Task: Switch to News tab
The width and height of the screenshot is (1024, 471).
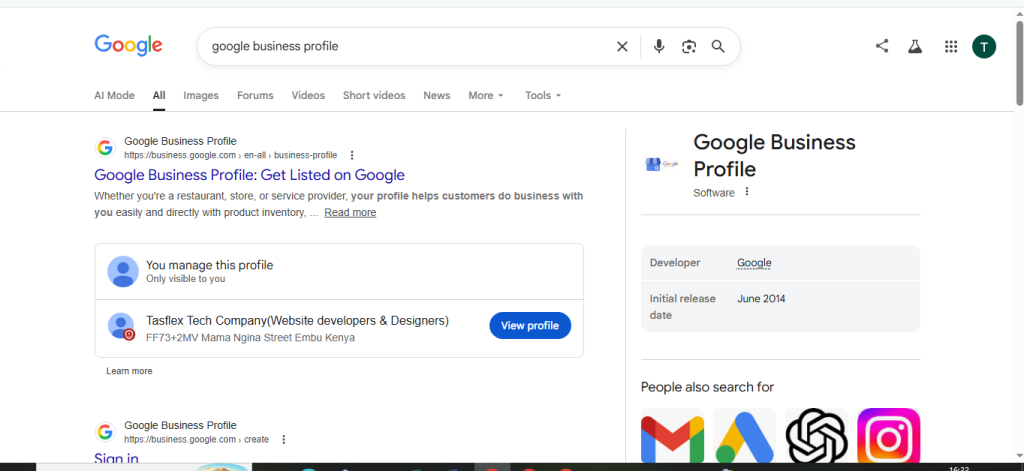Action: tap(437, 95)
